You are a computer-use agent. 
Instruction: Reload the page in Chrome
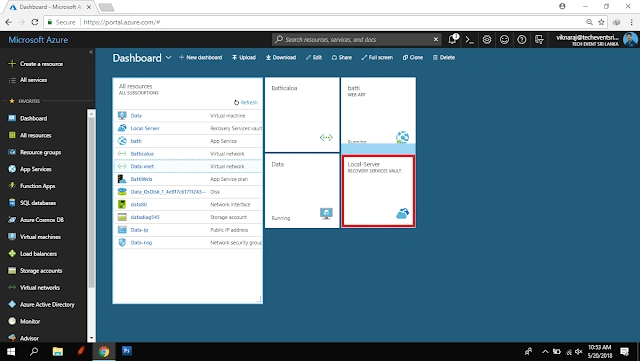(35, 22)
